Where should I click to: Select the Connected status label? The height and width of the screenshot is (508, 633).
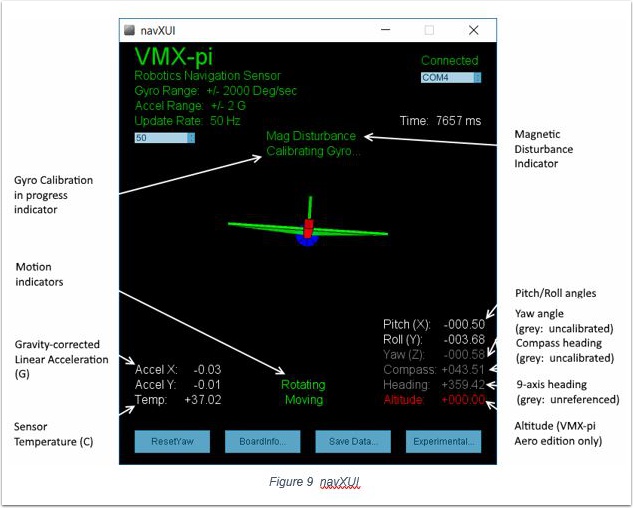[x=449, y=61]
